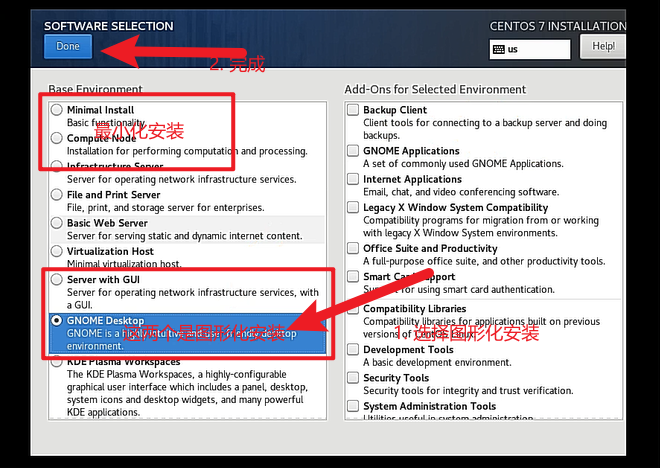The height and width of the screenshot is (468, 660).
Task: Click 'Server for operating network infrastructure services.' text
Action: point(181,180)
